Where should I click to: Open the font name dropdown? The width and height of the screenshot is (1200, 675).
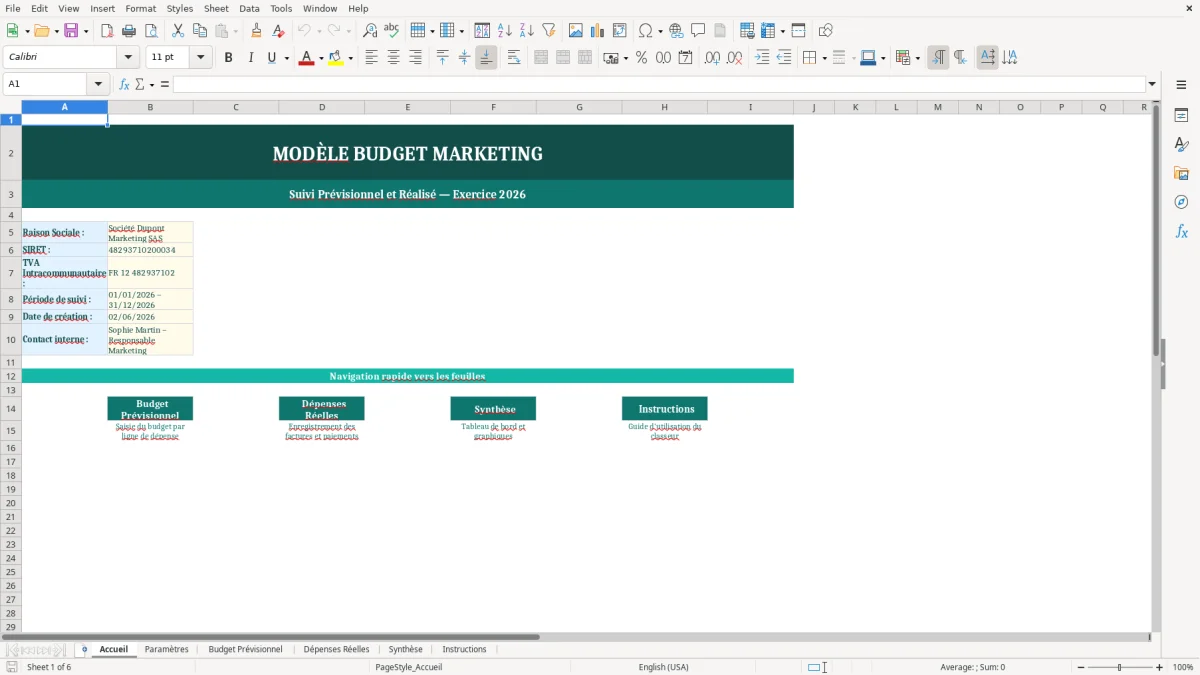click(127, 58)
